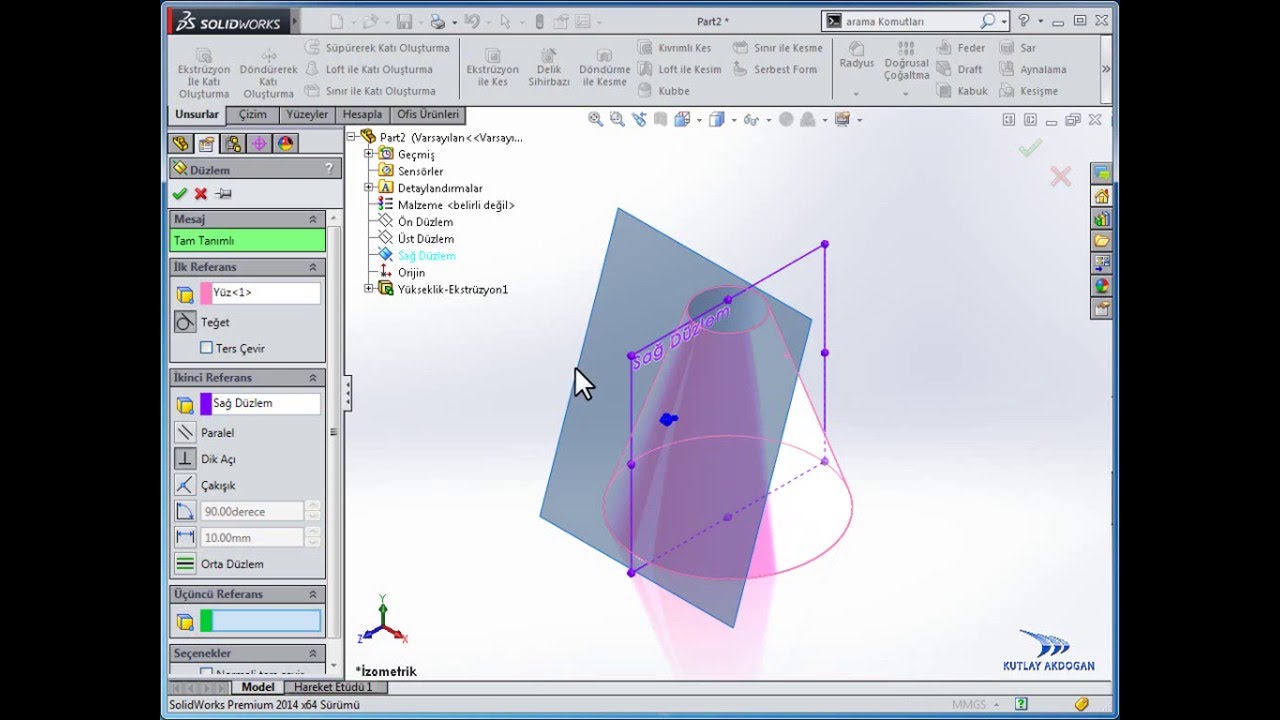Click the Display Style cube icon
Screen dimensions: 1280x720
tap(716, 119)
